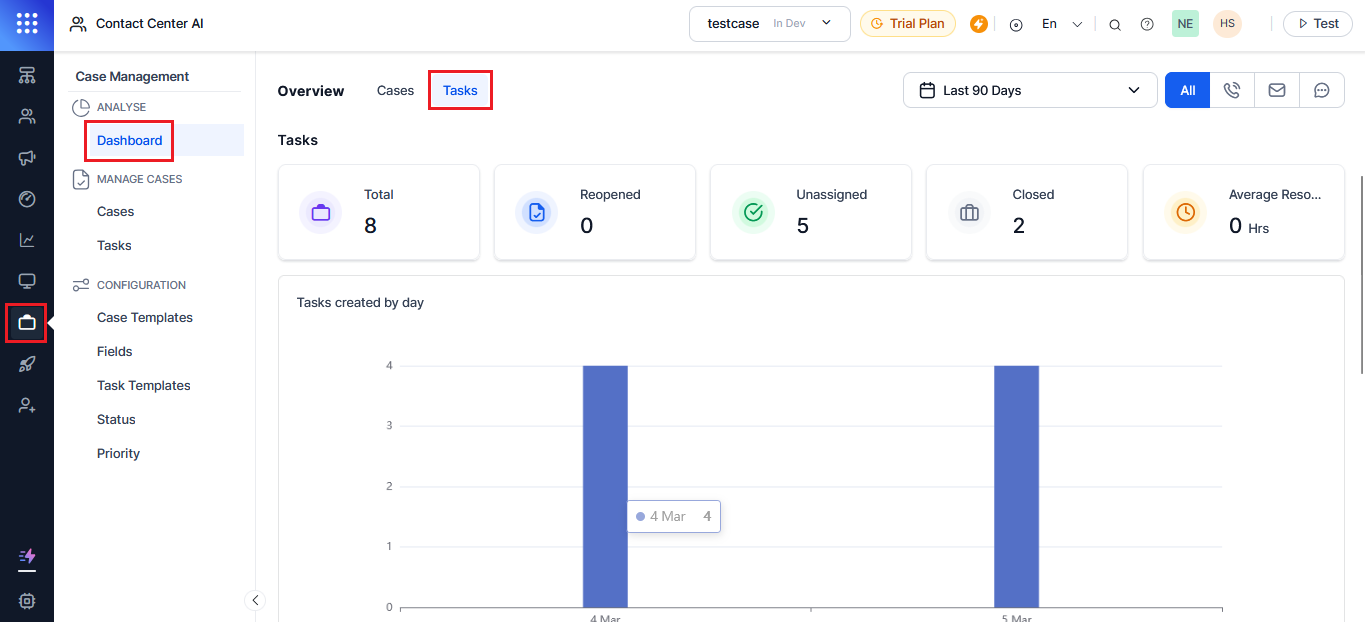Click the Test button in the top bar
Image resolution: width=1365 pixels, height=622 pixels.
pyautogui.click(x=1317, y=23)
